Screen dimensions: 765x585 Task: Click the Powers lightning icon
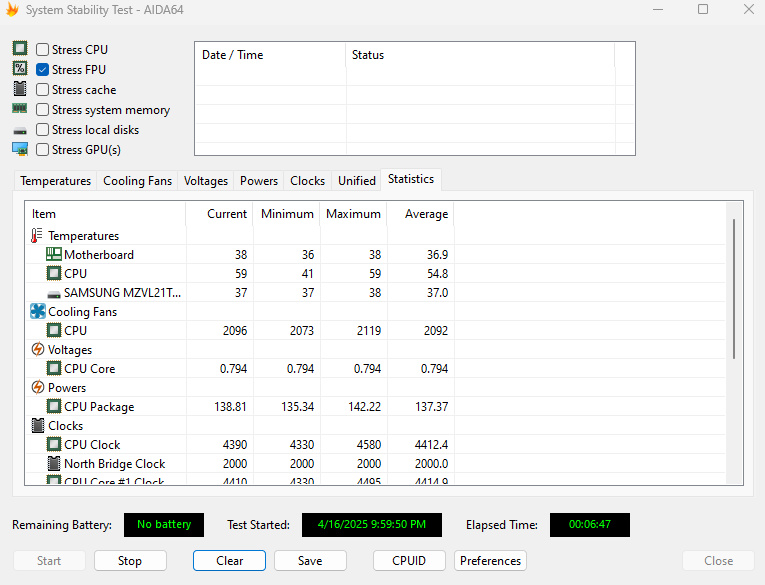point(38,387)
